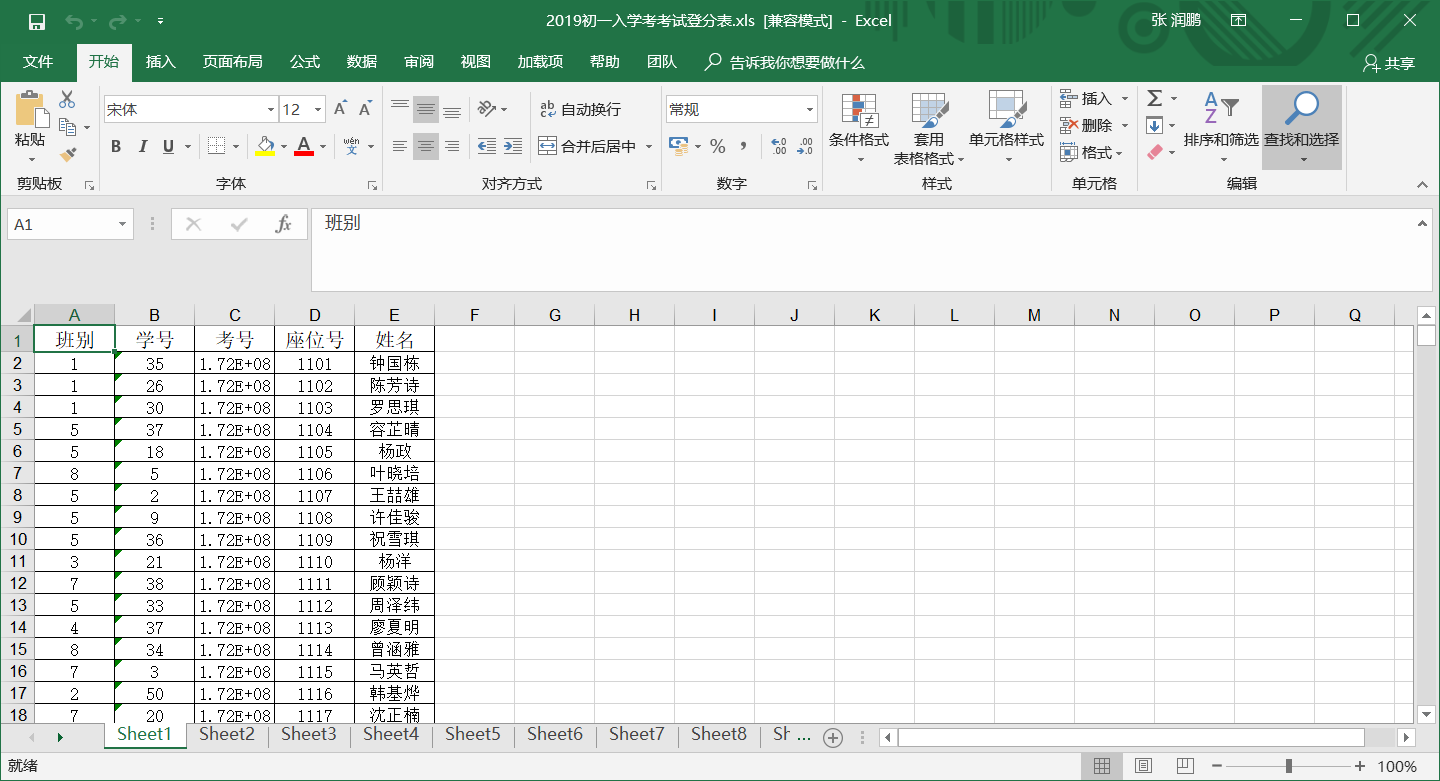Image resolution: width=1440 pixels, height=781 pixels.
Task: Expand the Name Box dropdown for A1
Action: pos(123,224)
